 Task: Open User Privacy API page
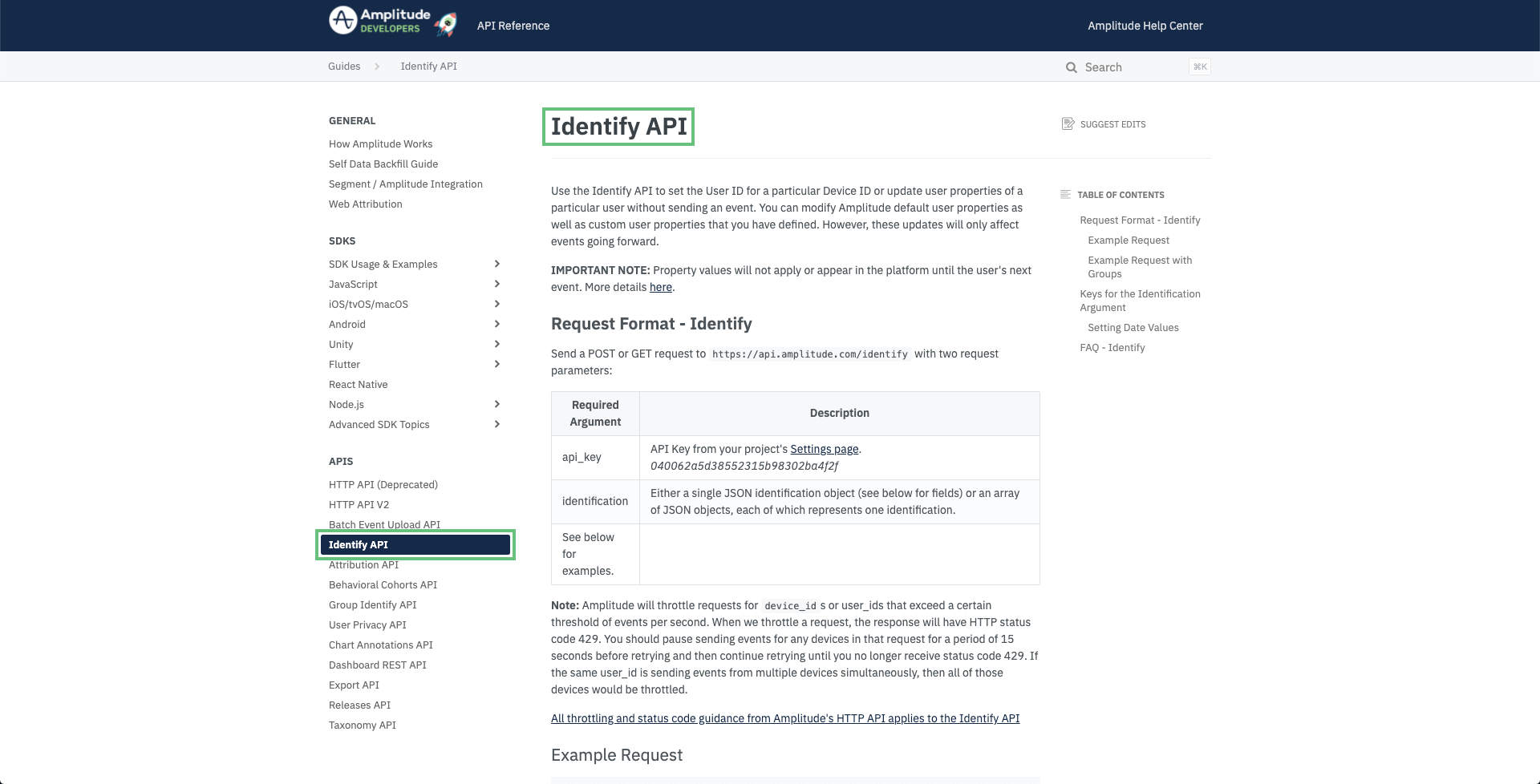(x=367, y=624)
